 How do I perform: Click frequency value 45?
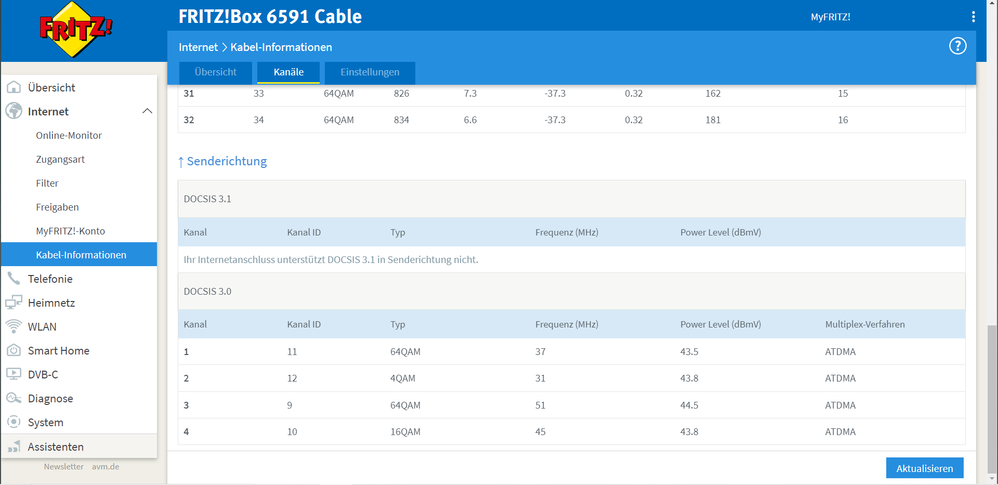[540, 432]
